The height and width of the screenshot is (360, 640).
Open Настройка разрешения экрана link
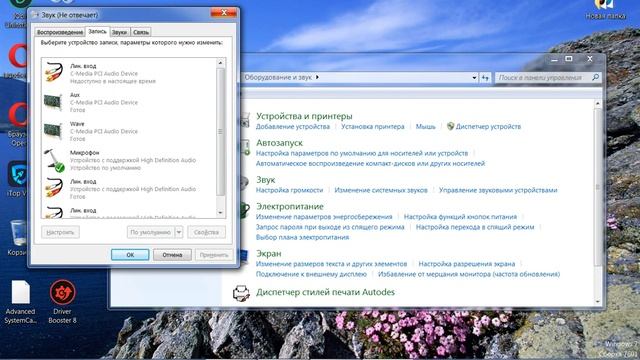coord(467,264)
